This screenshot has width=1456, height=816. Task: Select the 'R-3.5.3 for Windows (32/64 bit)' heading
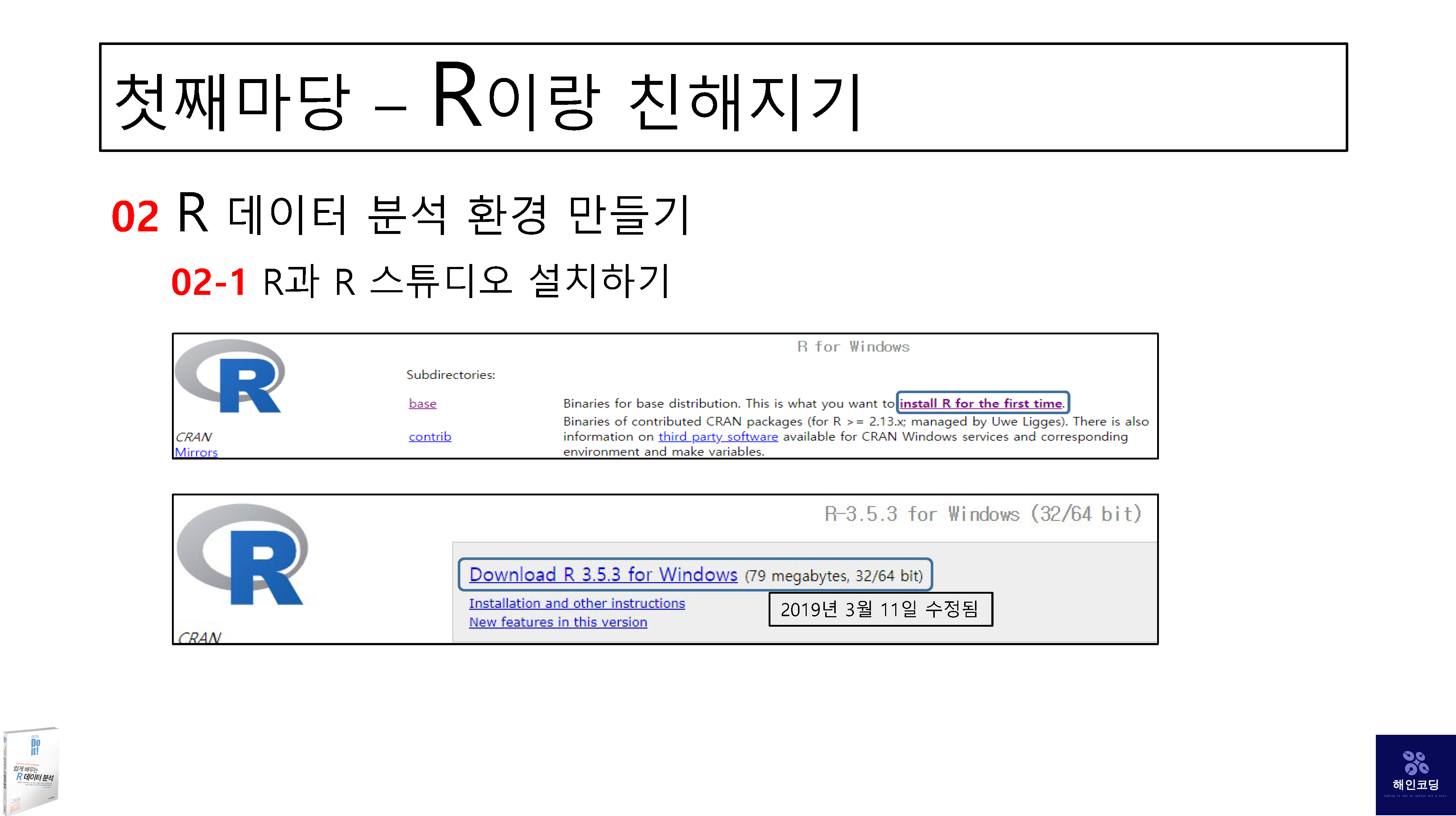[x=983, y=514]
